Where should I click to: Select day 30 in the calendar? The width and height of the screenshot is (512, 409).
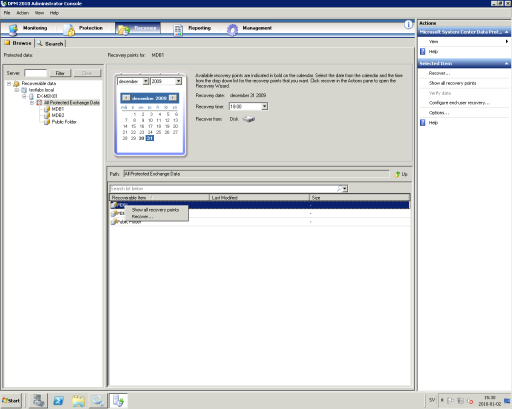(x=141, y=138)
